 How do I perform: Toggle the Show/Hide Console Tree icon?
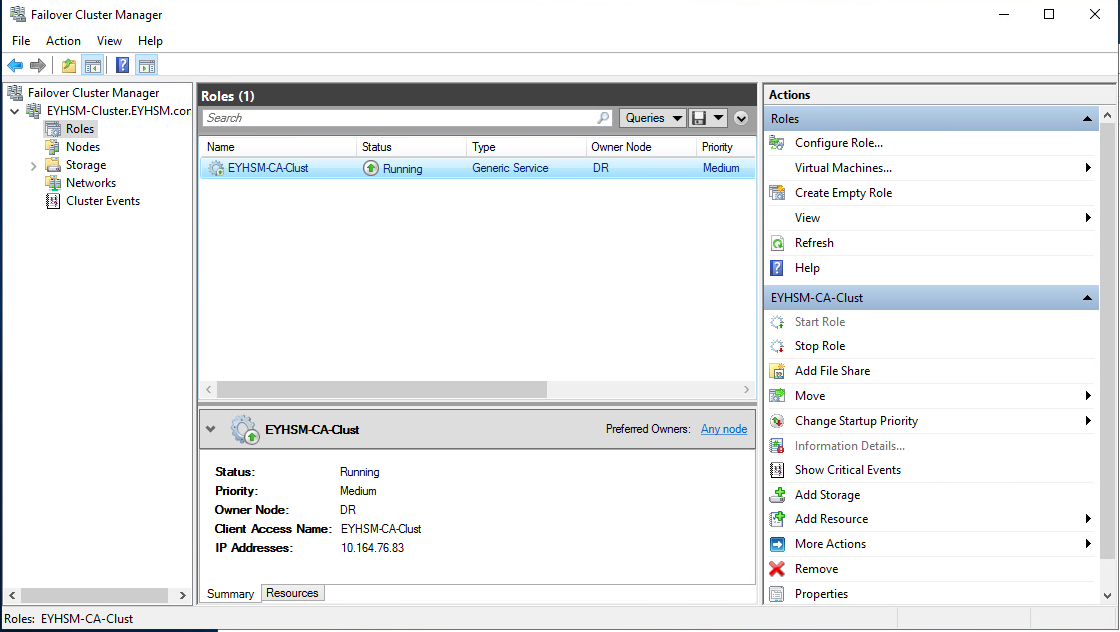[x=93, y=66]
